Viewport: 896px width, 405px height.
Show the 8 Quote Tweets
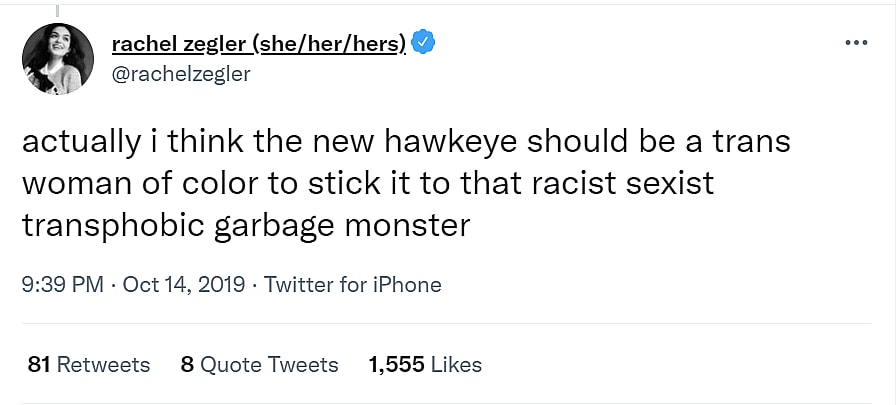point(260,365)
